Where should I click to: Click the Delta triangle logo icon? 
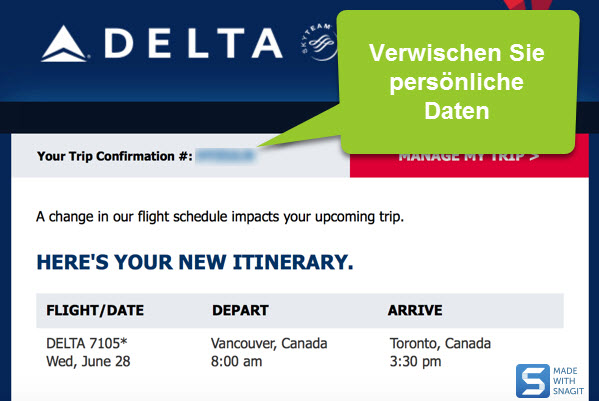point(64,44)
